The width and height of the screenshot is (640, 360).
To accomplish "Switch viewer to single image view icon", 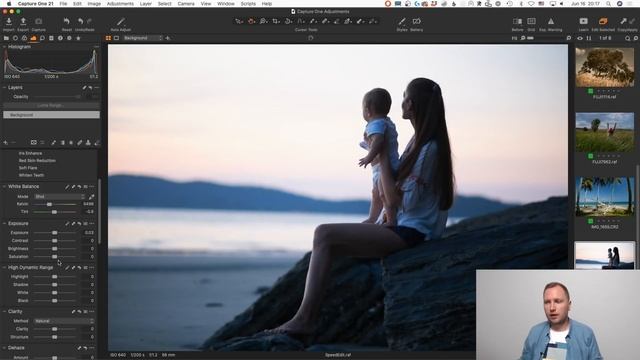I will pyautogui.click(x=116, y=38).
